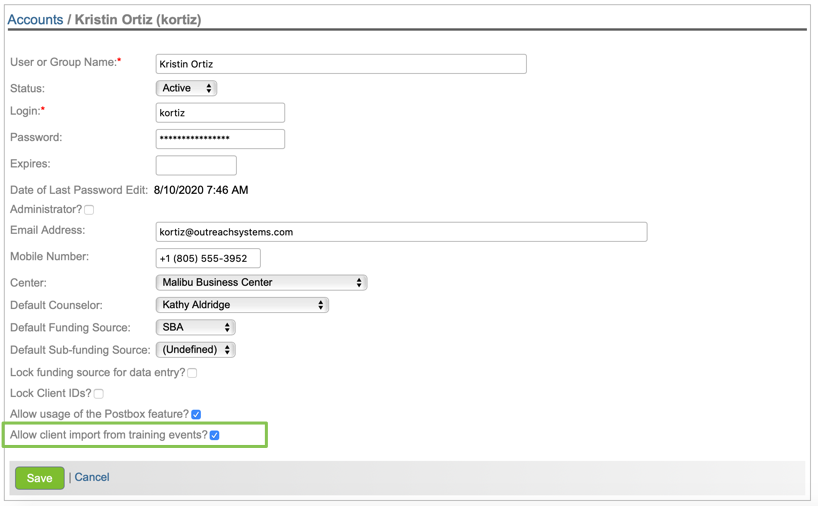This screenshot has height=506, width=818.
Task: Open the Center dropdown showing Malibu Business Center
Action: pyautogui.click(x=261, y=283)
